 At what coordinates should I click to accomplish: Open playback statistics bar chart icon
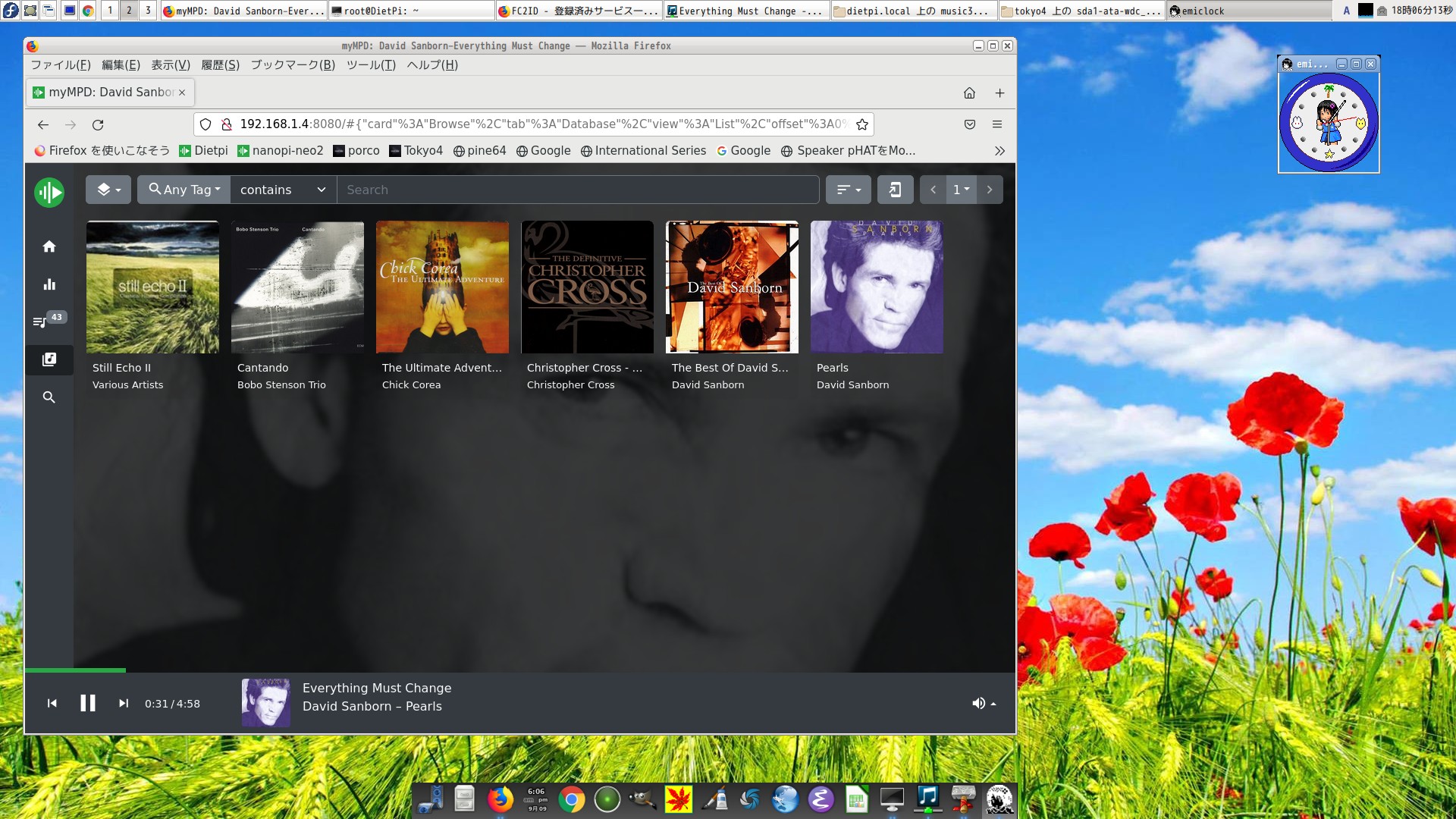tap(49, 284)
